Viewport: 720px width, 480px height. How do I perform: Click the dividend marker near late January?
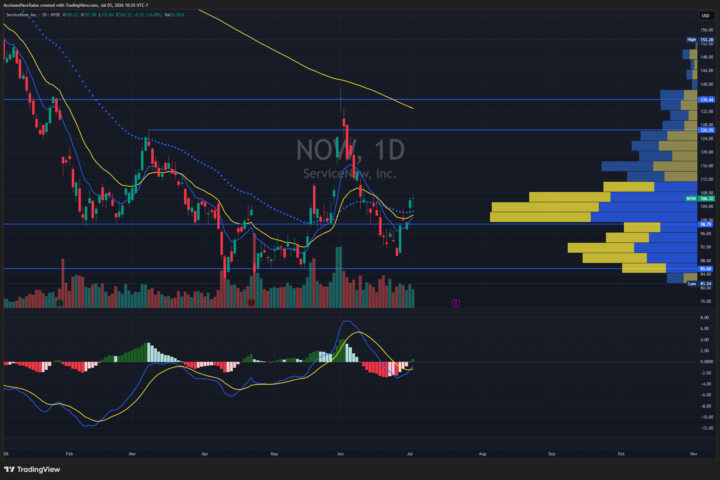(60, 303)
